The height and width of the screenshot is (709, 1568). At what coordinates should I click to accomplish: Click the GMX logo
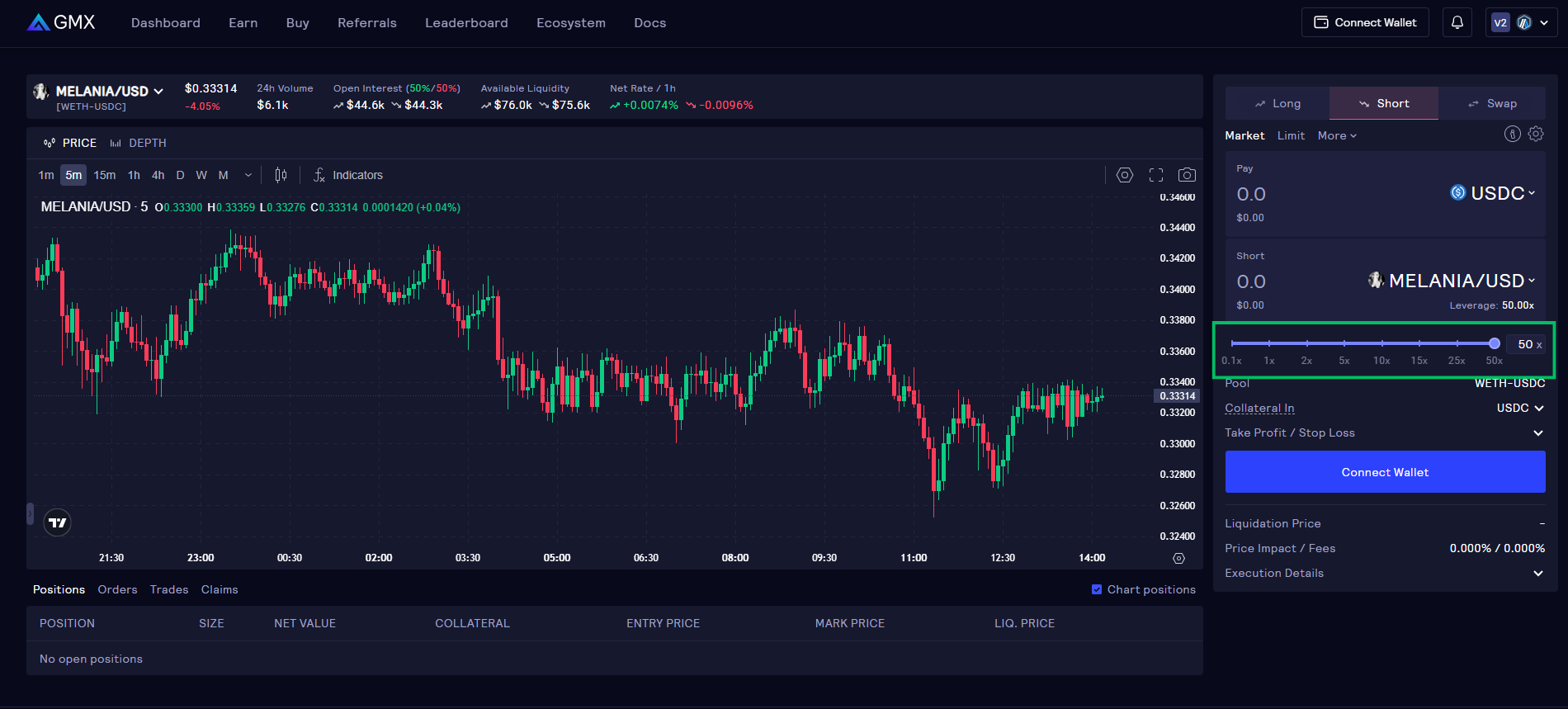(x=61, y=22)
